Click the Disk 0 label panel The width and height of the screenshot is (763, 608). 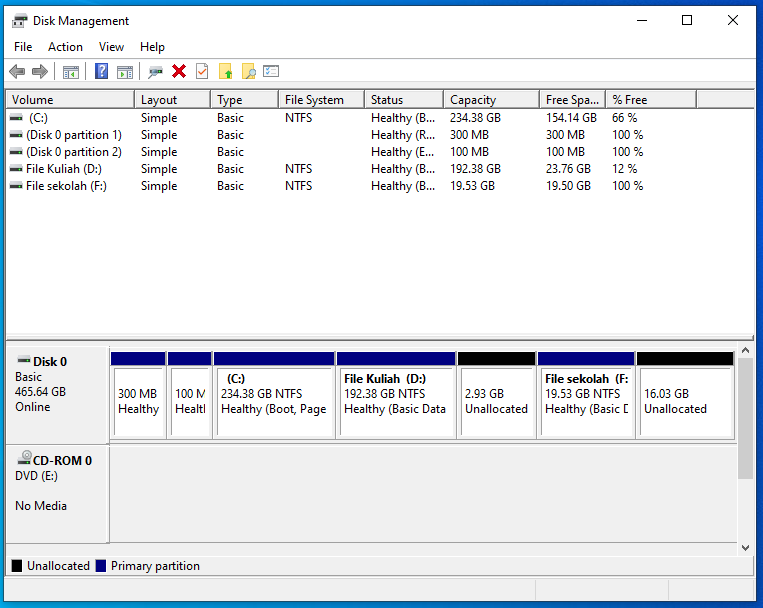click(x=57, y=393)
